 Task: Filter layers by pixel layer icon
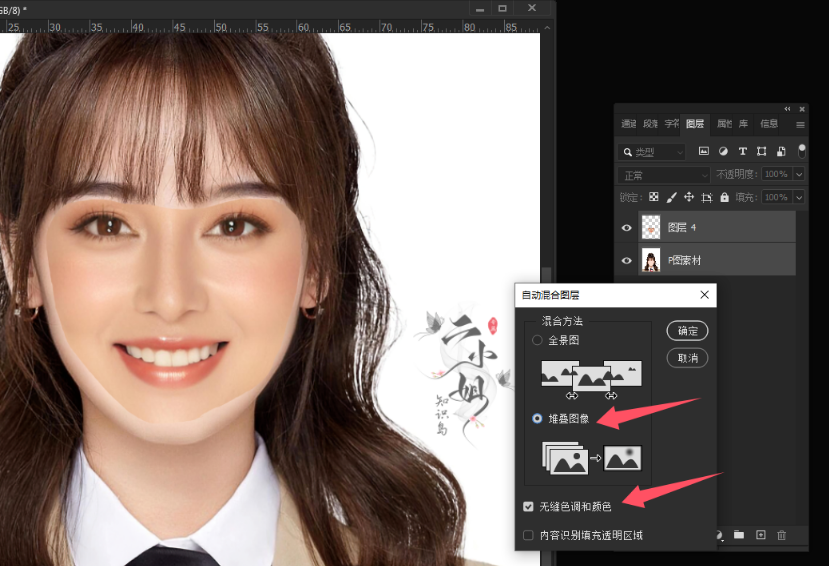[704, 151]
